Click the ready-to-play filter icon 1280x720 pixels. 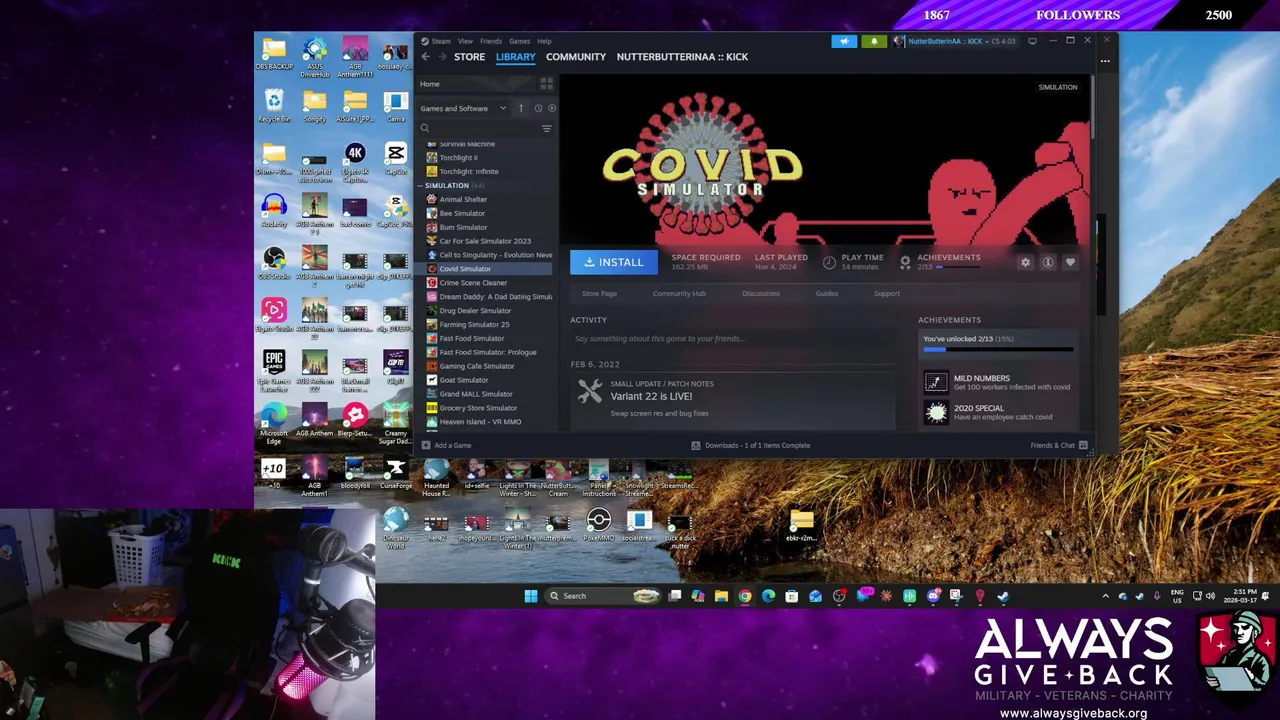pyautogui.click(x=551, y=108)
